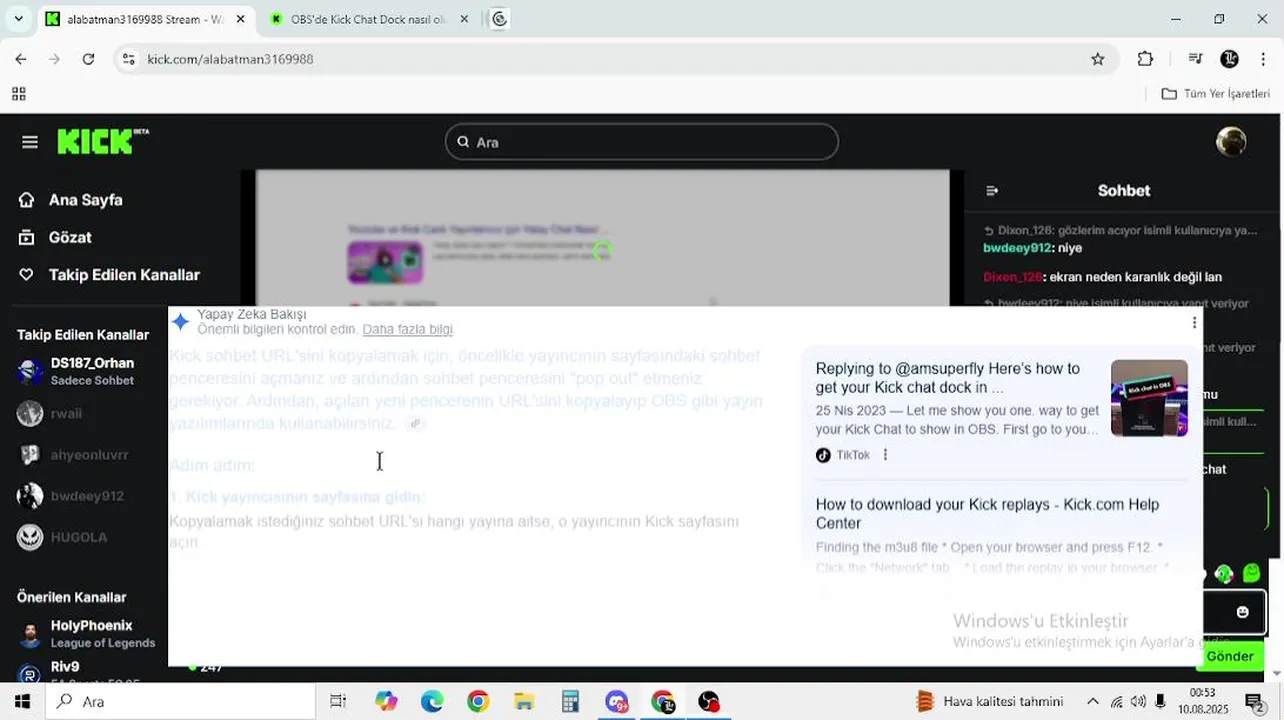Open the Chrome profile icon
The width and height of the screenshot is (1284, 720).
coord(1230,59)
